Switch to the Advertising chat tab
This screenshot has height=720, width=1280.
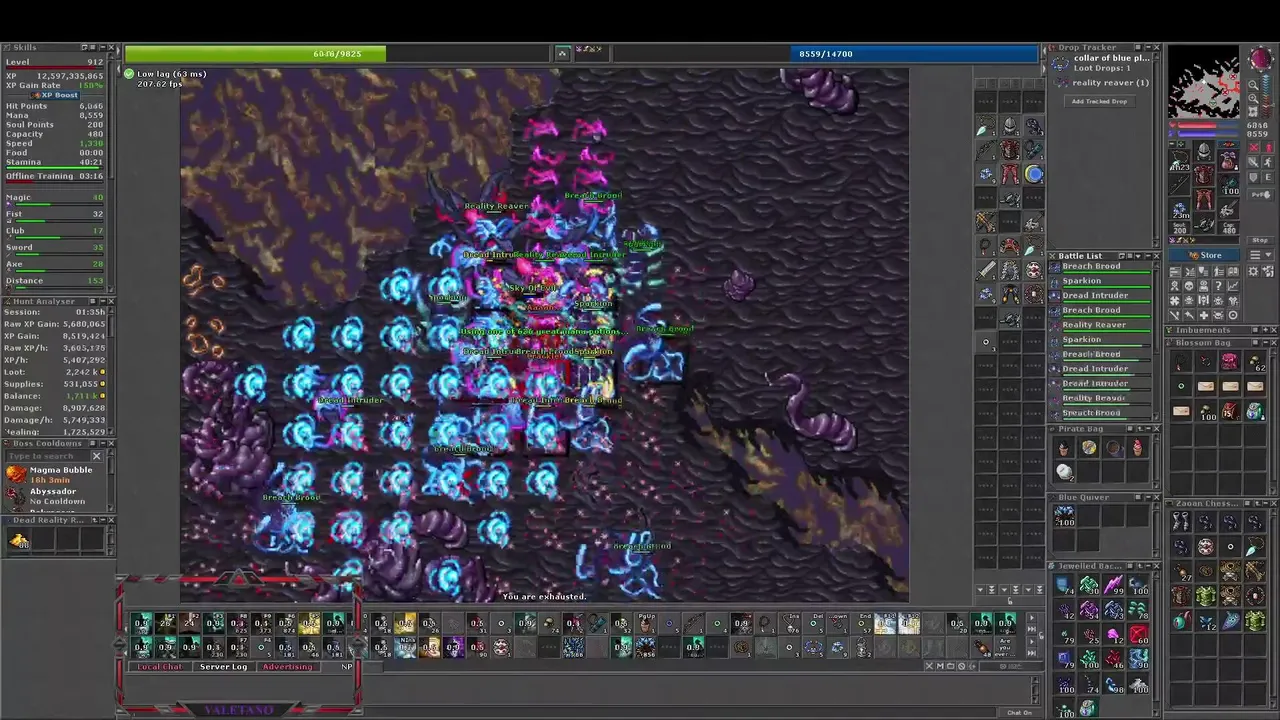click(287, 666)
